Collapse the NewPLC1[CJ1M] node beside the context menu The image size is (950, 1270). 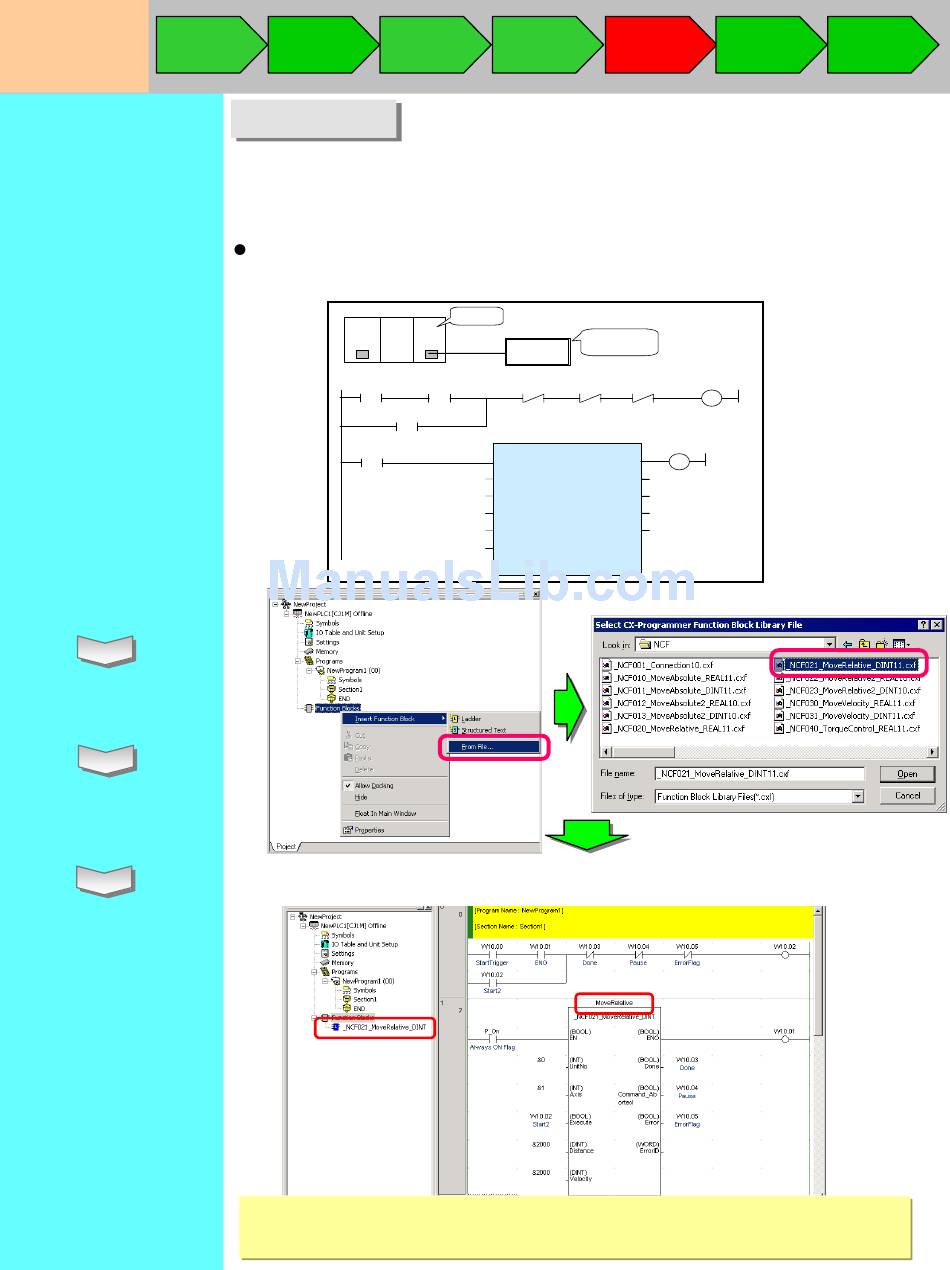pyautogui.click(x=286, y=613)
